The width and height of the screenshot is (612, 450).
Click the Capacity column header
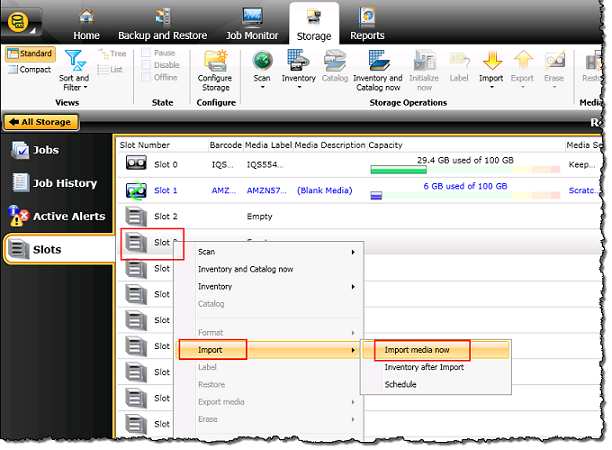tap(386, 145)
